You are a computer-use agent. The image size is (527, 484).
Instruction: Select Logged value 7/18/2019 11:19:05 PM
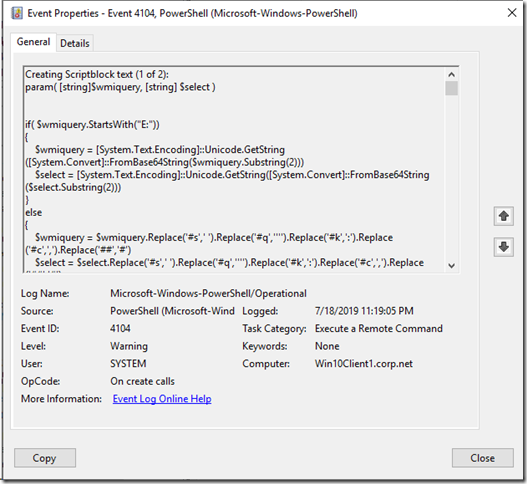(x=364, y=311)
